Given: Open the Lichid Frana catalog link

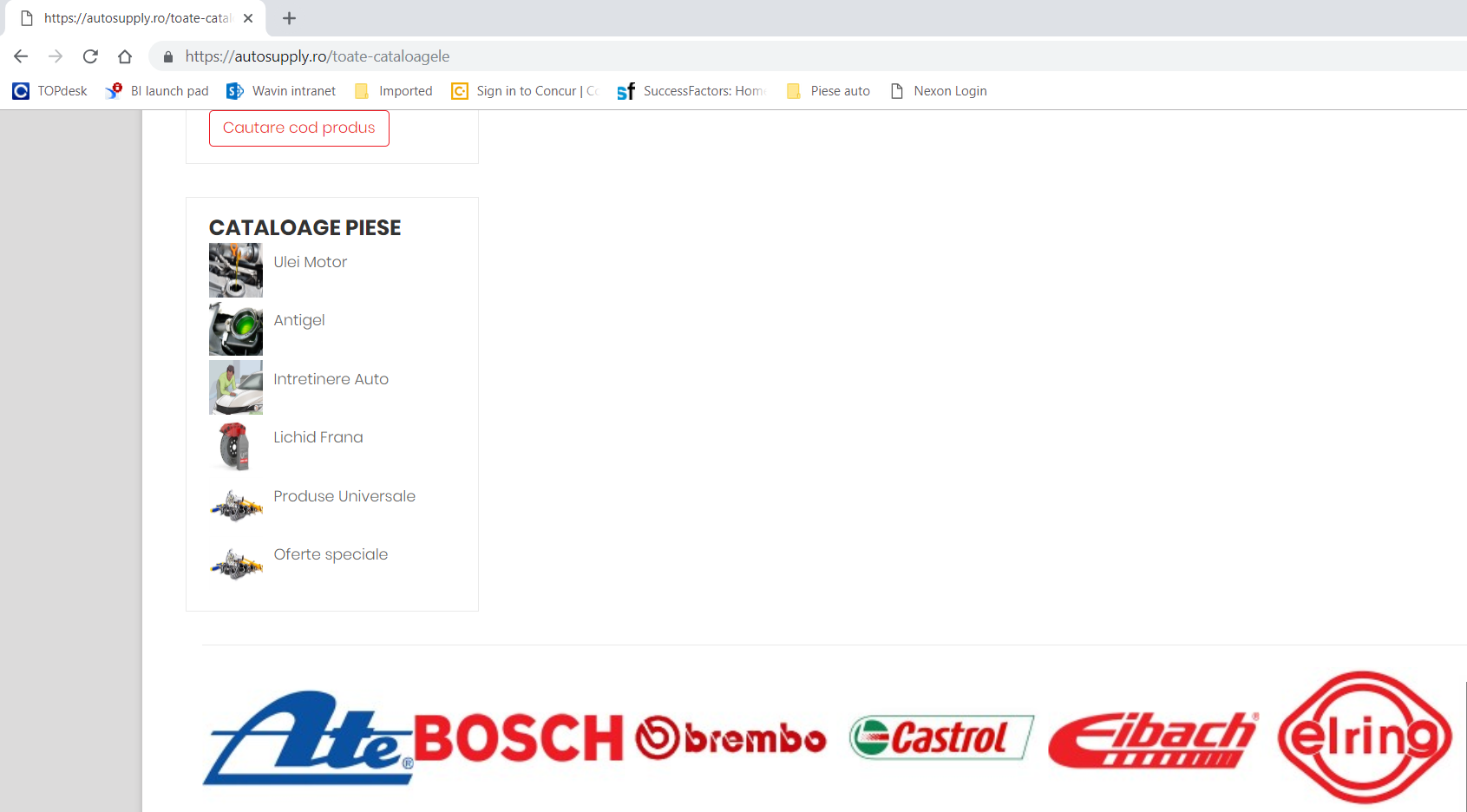Looking at the screenshot, I should pyautogui.click(x=318, y=437).
